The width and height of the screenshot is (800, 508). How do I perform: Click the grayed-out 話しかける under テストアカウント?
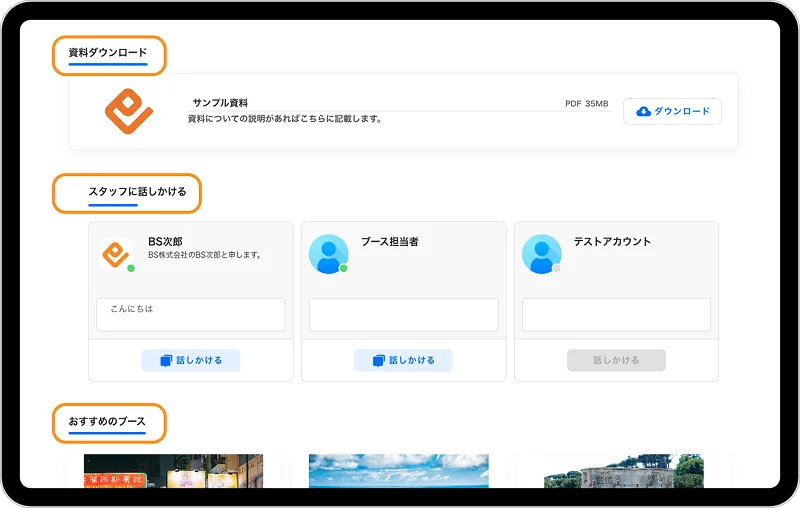tap(616, 360)
